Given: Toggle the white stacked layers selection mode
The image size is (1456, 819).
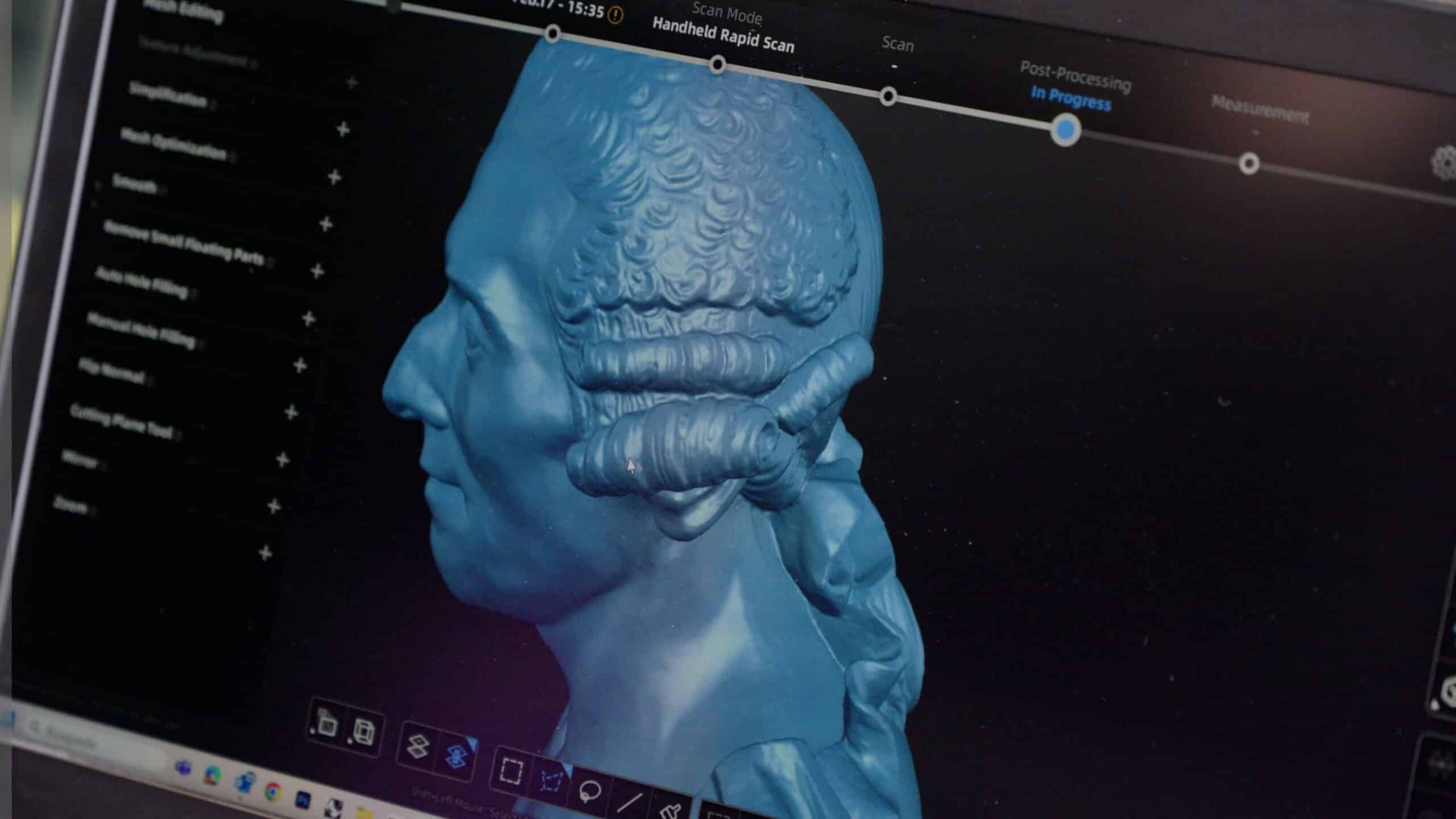Looking at the screenshot, I should tap(419, 746).
